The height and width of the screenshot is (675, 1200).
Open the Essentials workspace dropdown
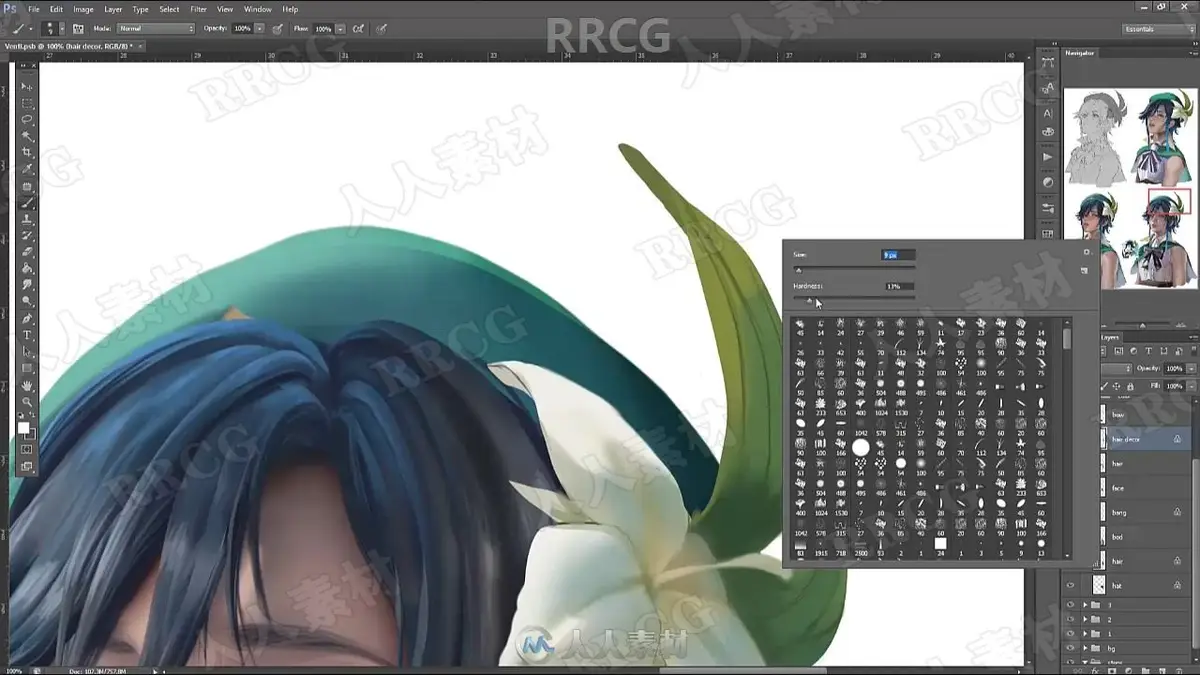[x=1157, y=29]
